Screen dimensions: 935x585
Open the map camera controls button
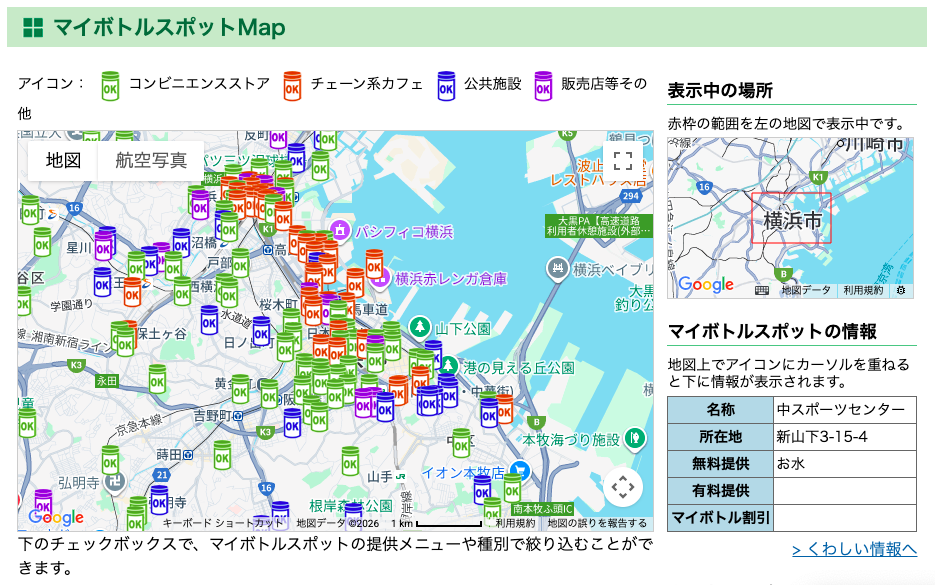point(623,488)
